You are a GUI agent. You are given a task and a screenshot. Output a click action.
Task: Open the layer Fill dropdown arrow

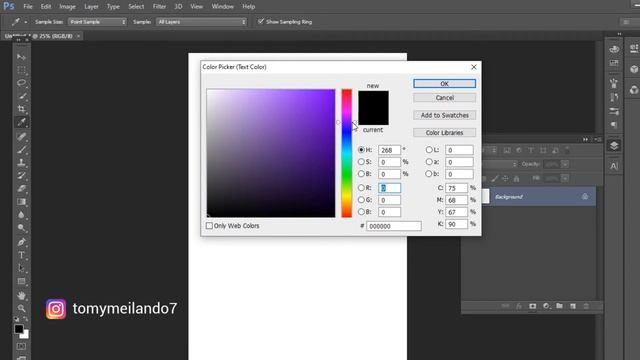click(565, 178)
